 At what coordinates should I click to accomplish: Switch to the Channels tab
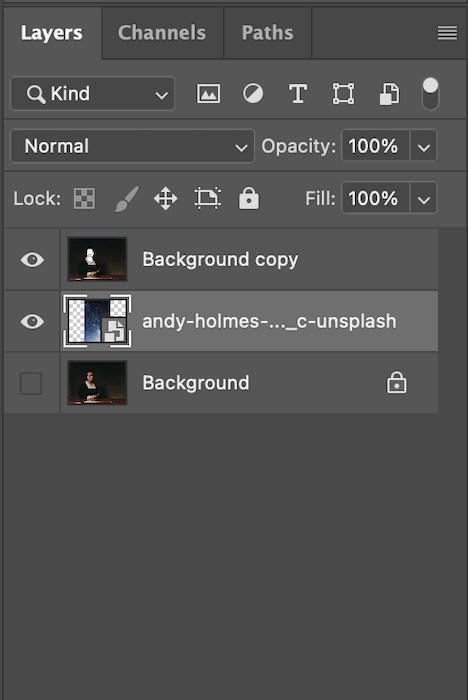coord(162,33)
